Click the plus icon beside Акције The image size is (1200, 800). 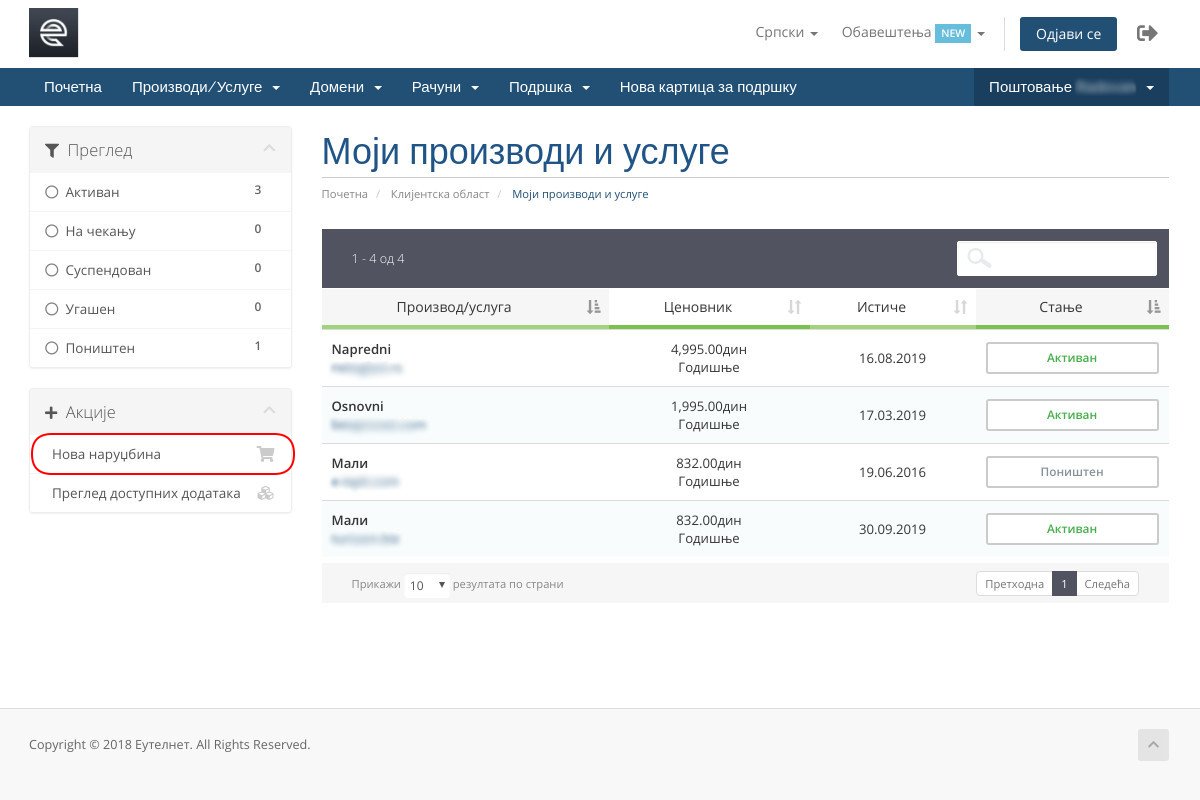tap(52, 412)
